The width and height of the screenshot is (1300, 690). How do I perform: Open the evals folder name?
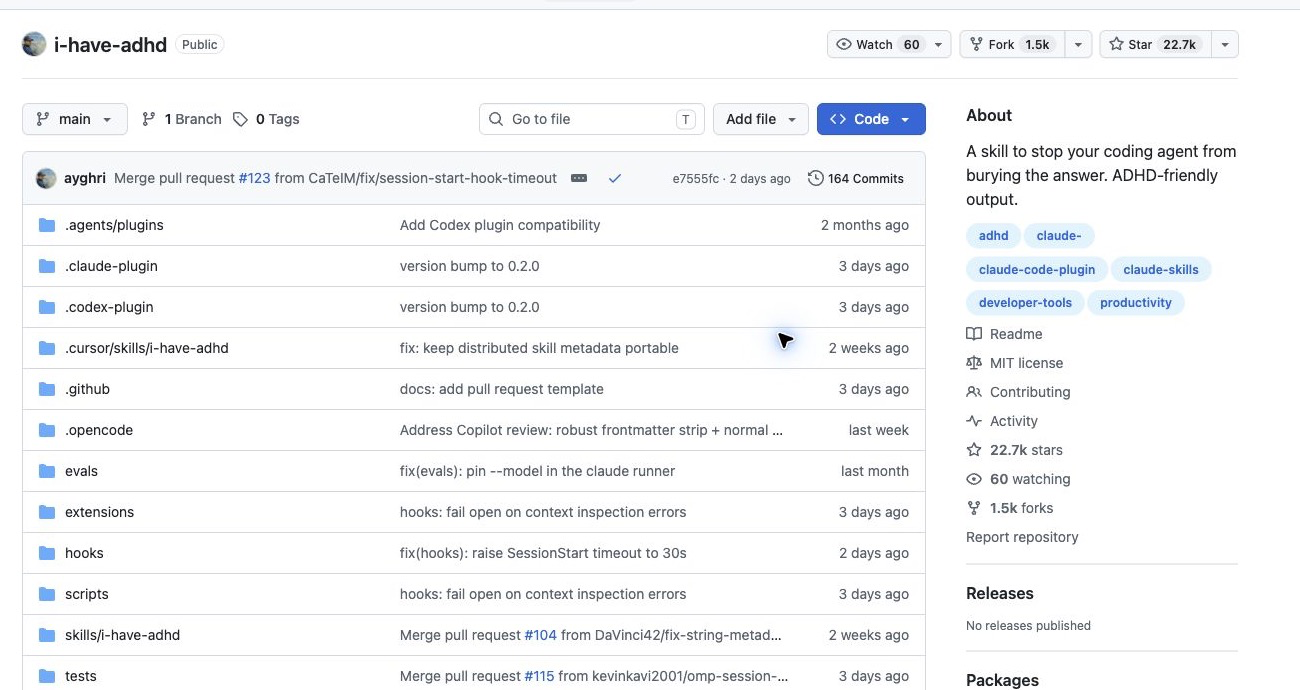pos(81,471)
